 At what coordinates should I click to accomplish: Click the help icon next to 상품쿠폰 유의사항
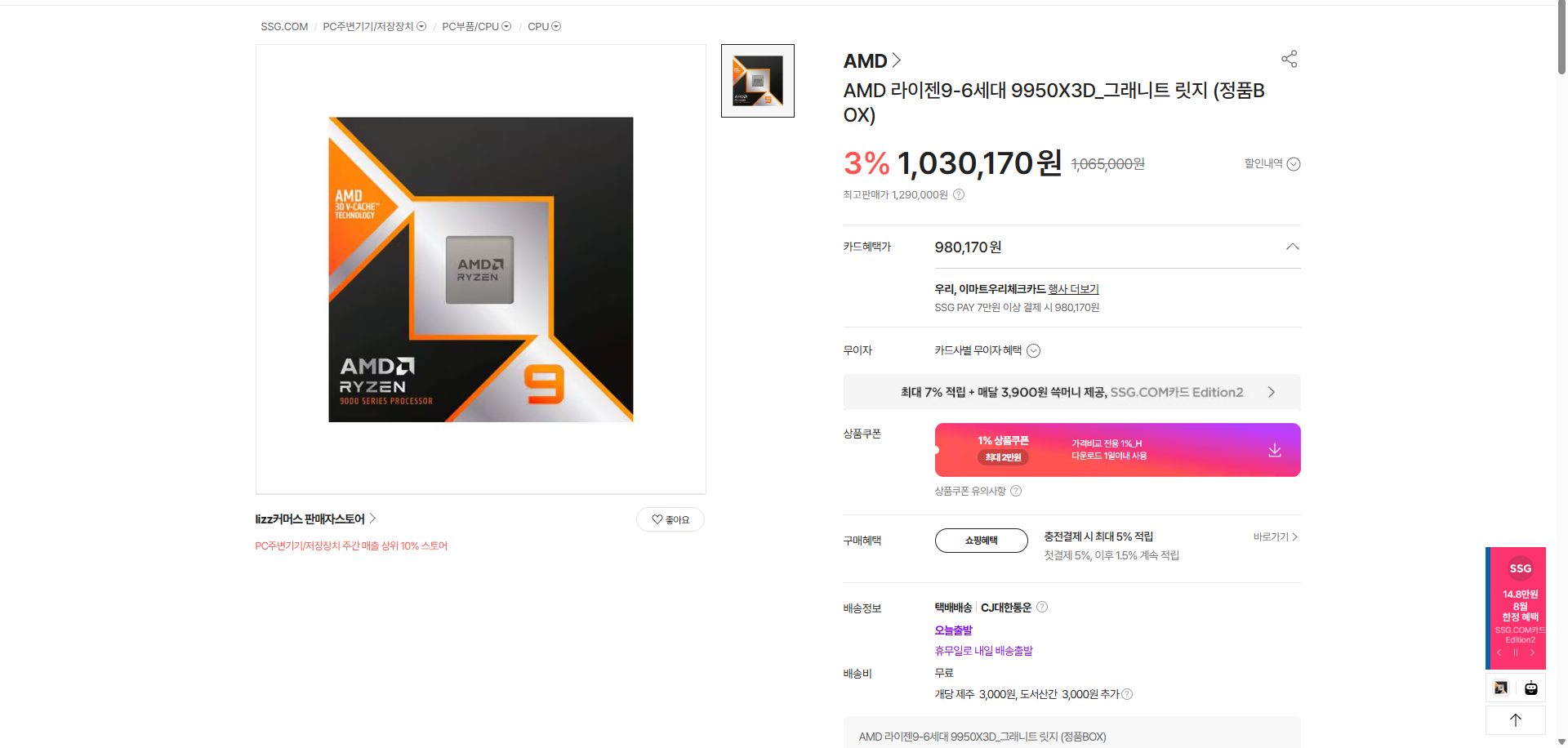pyautogui.click(x=1016, y=491)
